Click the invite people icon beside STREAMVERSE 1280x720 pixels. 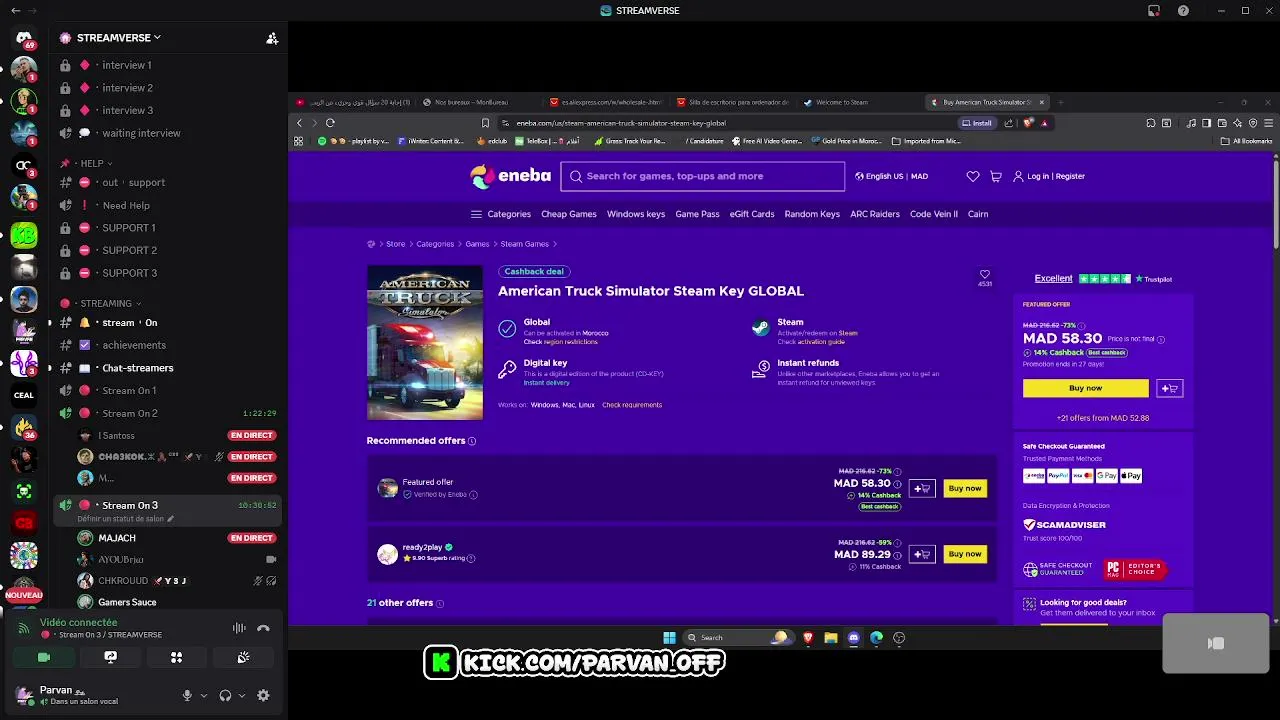[272, 38]
